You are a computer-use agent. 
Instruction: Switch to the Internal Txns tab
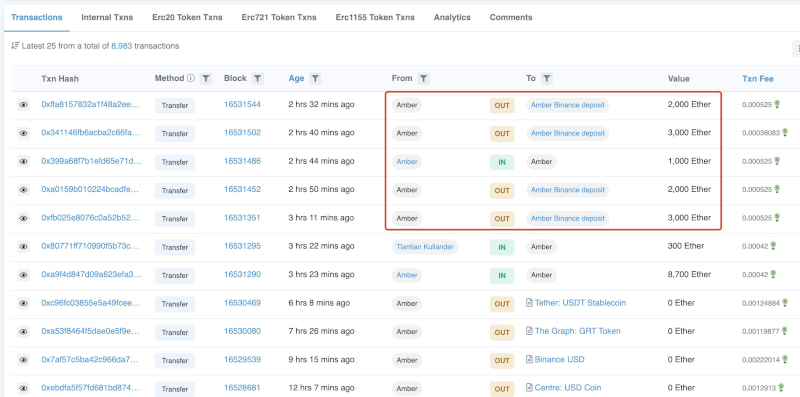(107, 17)
